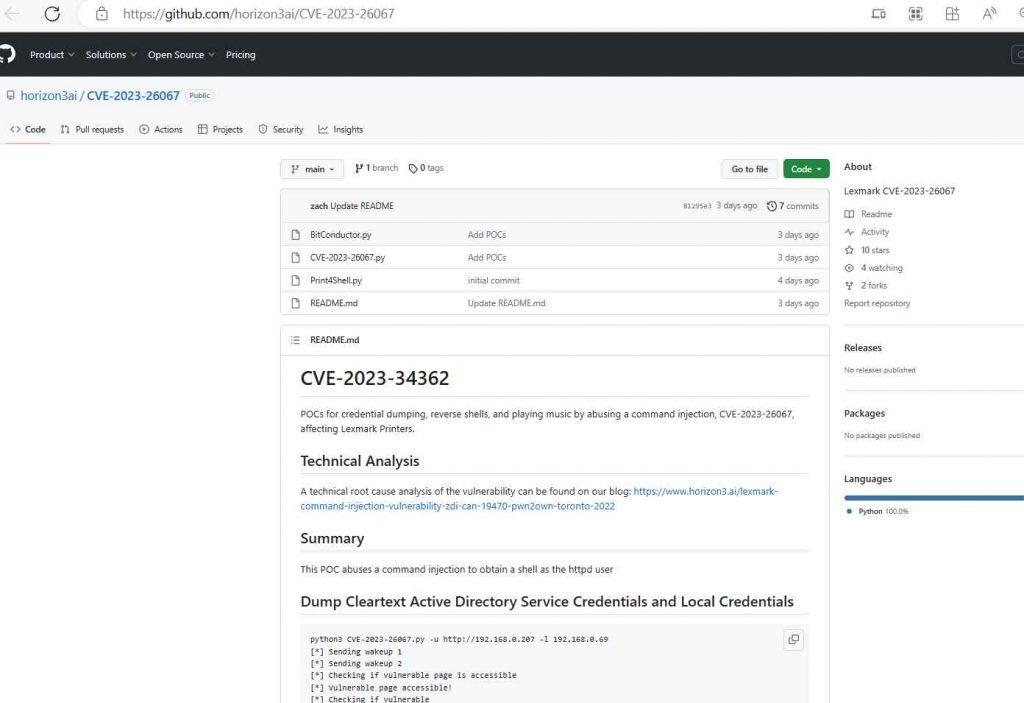1024x703 pixels.
Task: Click the browser device/app toolbar icon
Action: point(878,14)
